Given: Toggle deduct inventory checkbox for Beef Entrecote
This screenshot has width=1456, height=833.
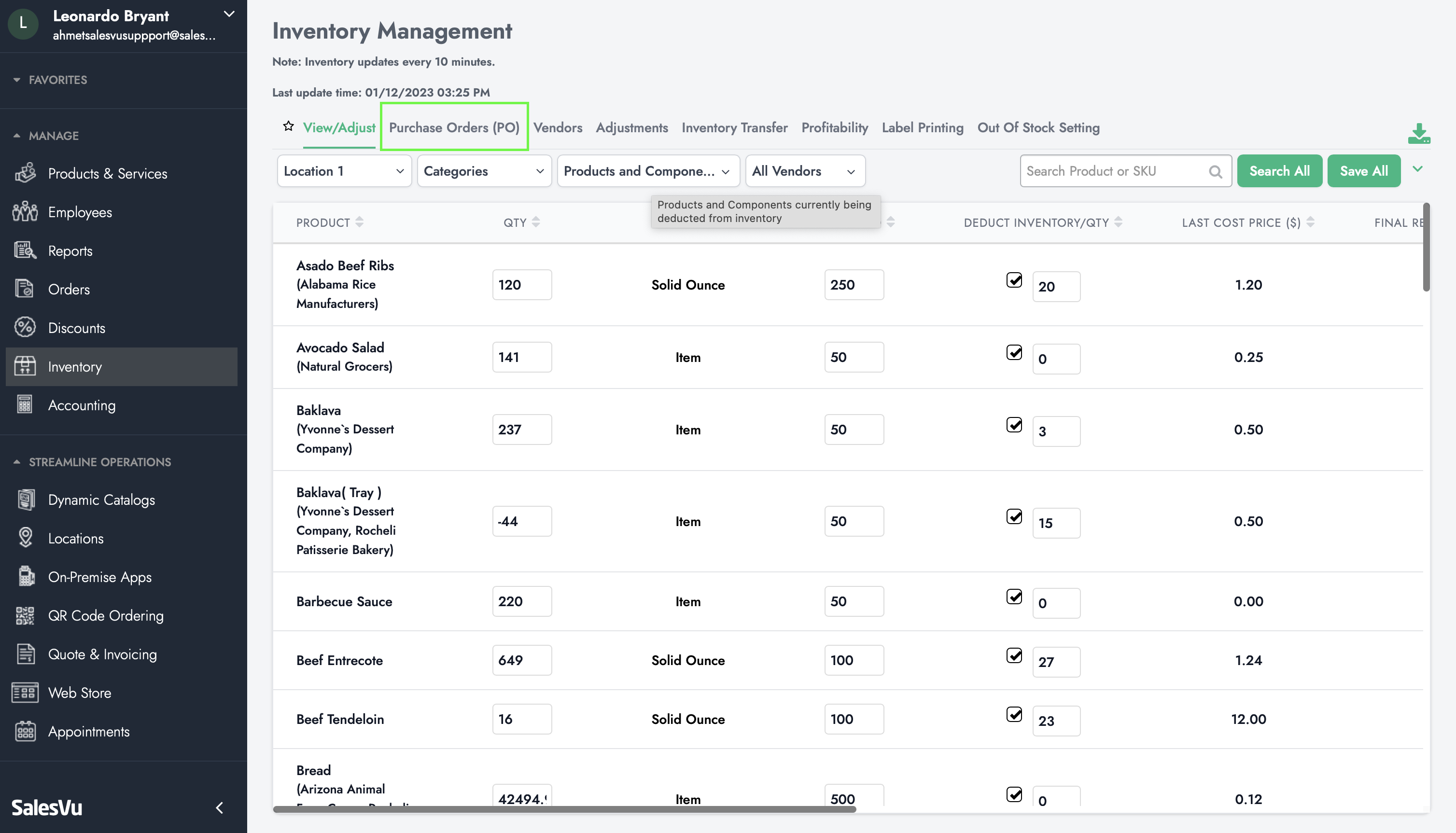Looking at the screenshot, I should [1014, 656].
